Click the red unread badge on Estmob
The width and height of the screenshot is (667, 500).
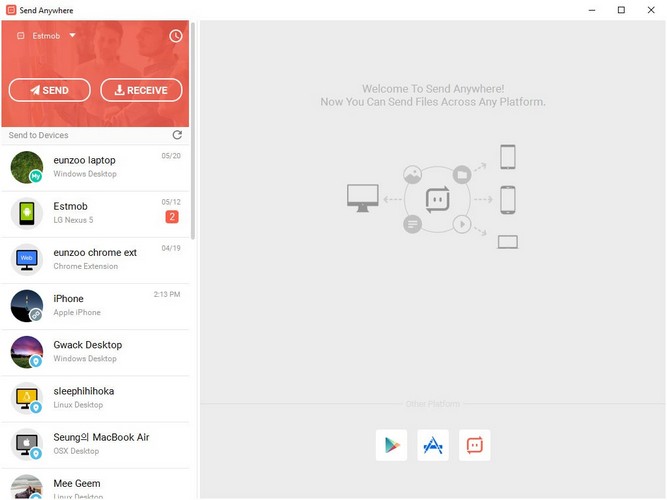click(171, 217)
